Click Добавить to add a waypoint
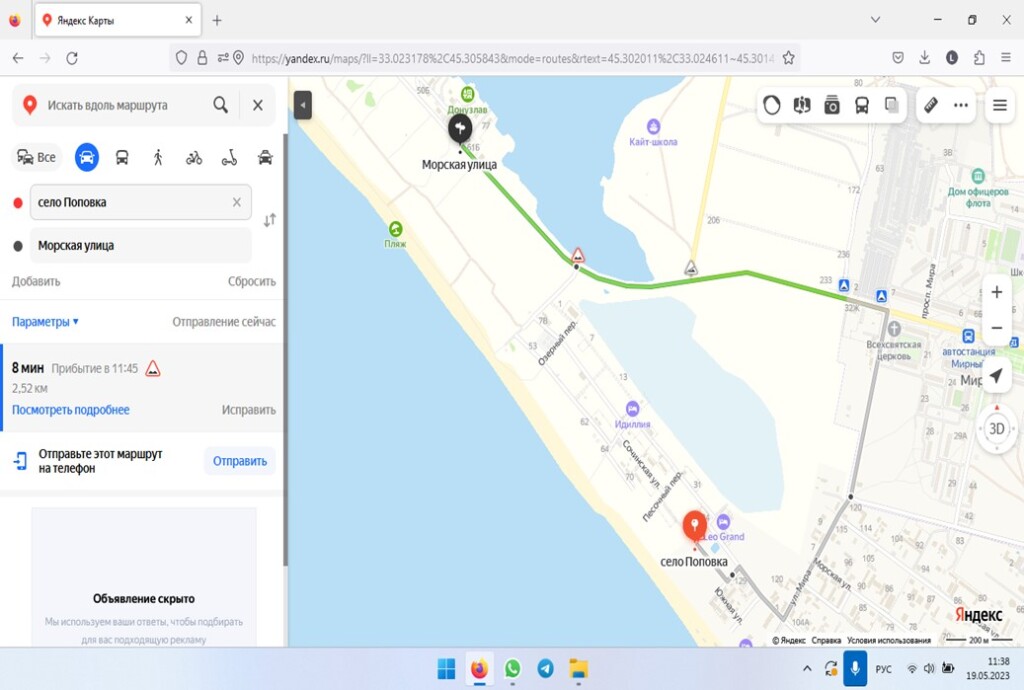 click(36, 281)
